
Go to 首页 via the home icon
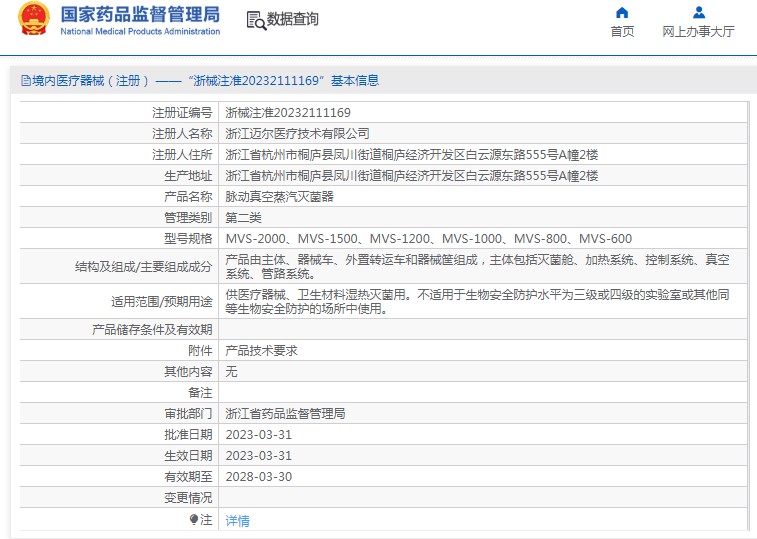pyautogui.click(x=622, y=13)
